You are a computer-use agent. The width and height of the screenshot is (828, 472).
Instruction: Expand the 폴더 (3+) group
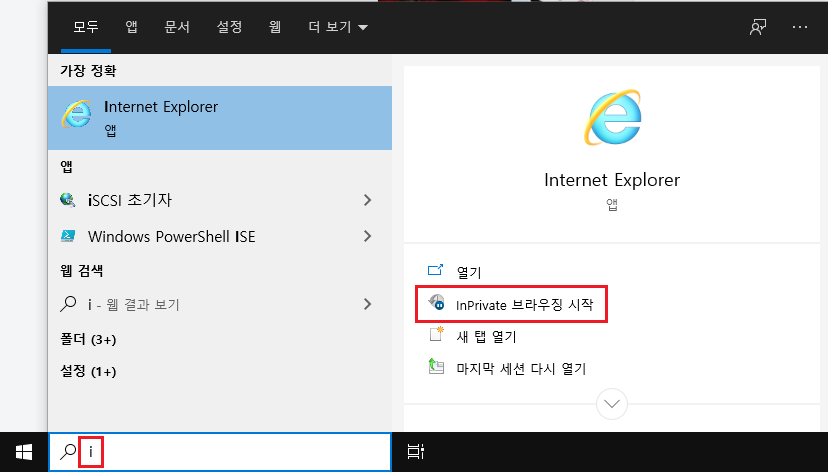coord(88,339)
